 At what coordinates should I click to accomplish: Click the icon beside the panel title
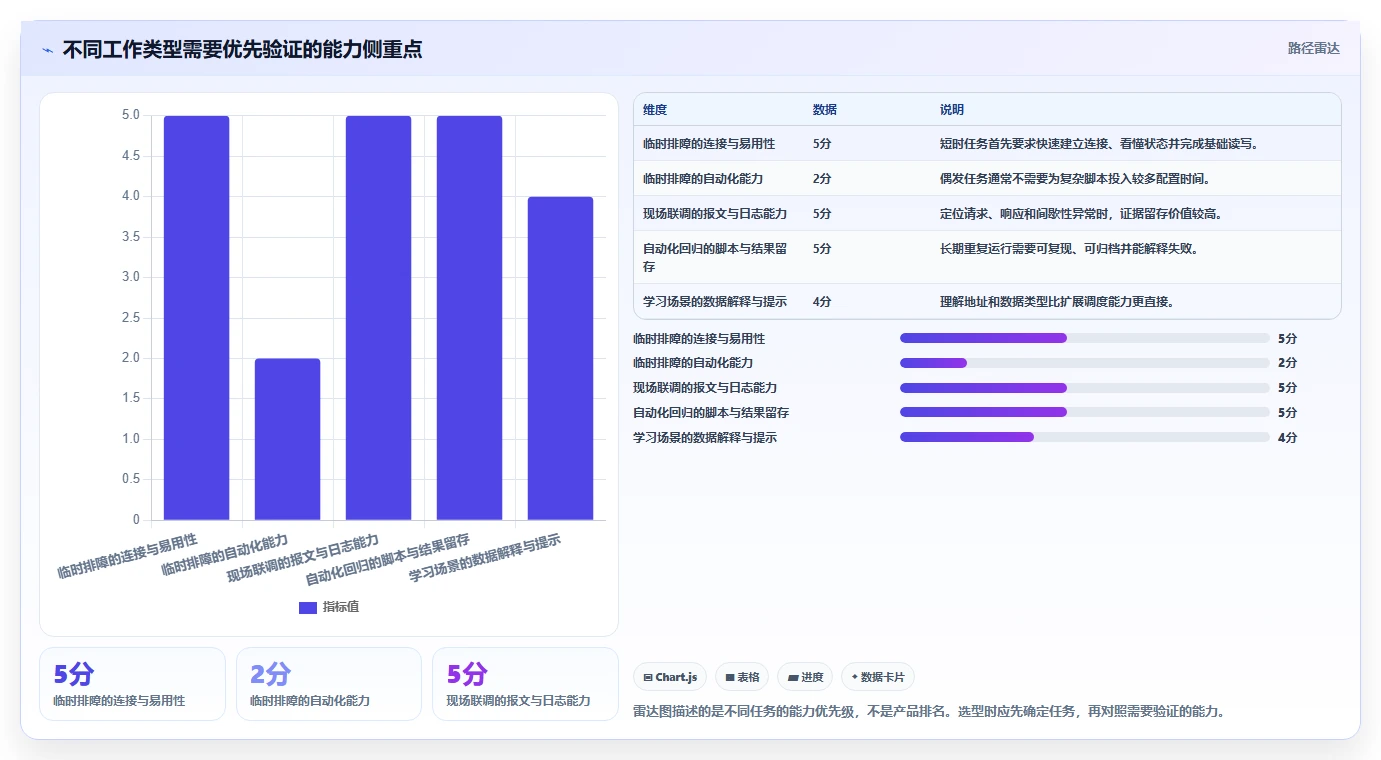[47, 49]
